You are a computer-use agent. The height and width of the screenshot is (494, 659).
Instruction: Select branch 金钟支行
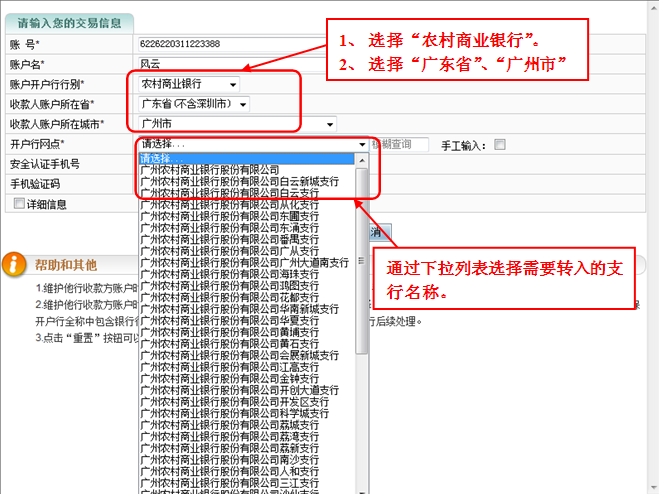coord(247,379)
